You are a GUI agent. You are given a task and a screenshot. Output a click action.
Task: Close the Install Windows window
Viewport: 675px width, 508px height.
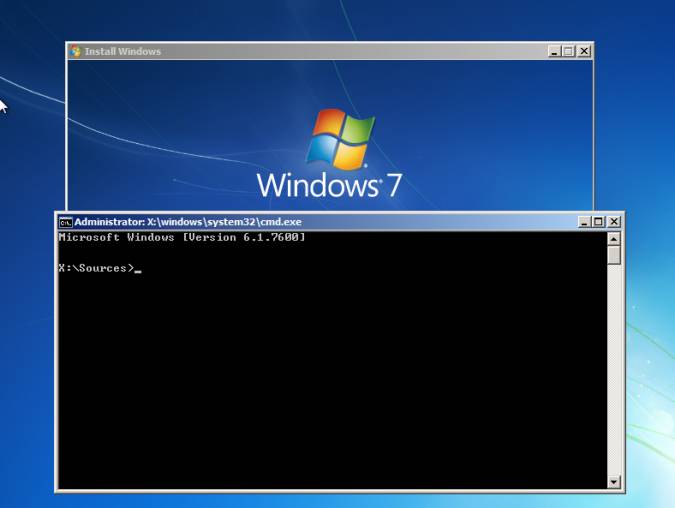pos(584,51)
